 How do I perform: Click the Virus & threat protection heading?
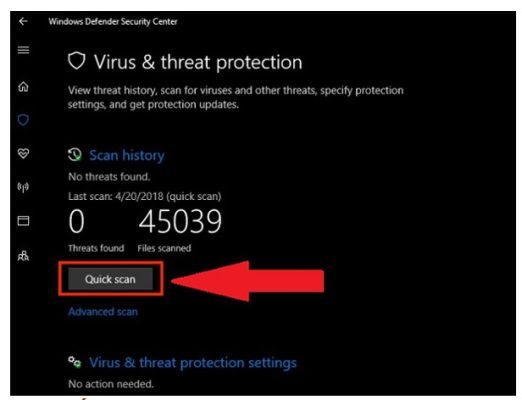coord(198,62)
